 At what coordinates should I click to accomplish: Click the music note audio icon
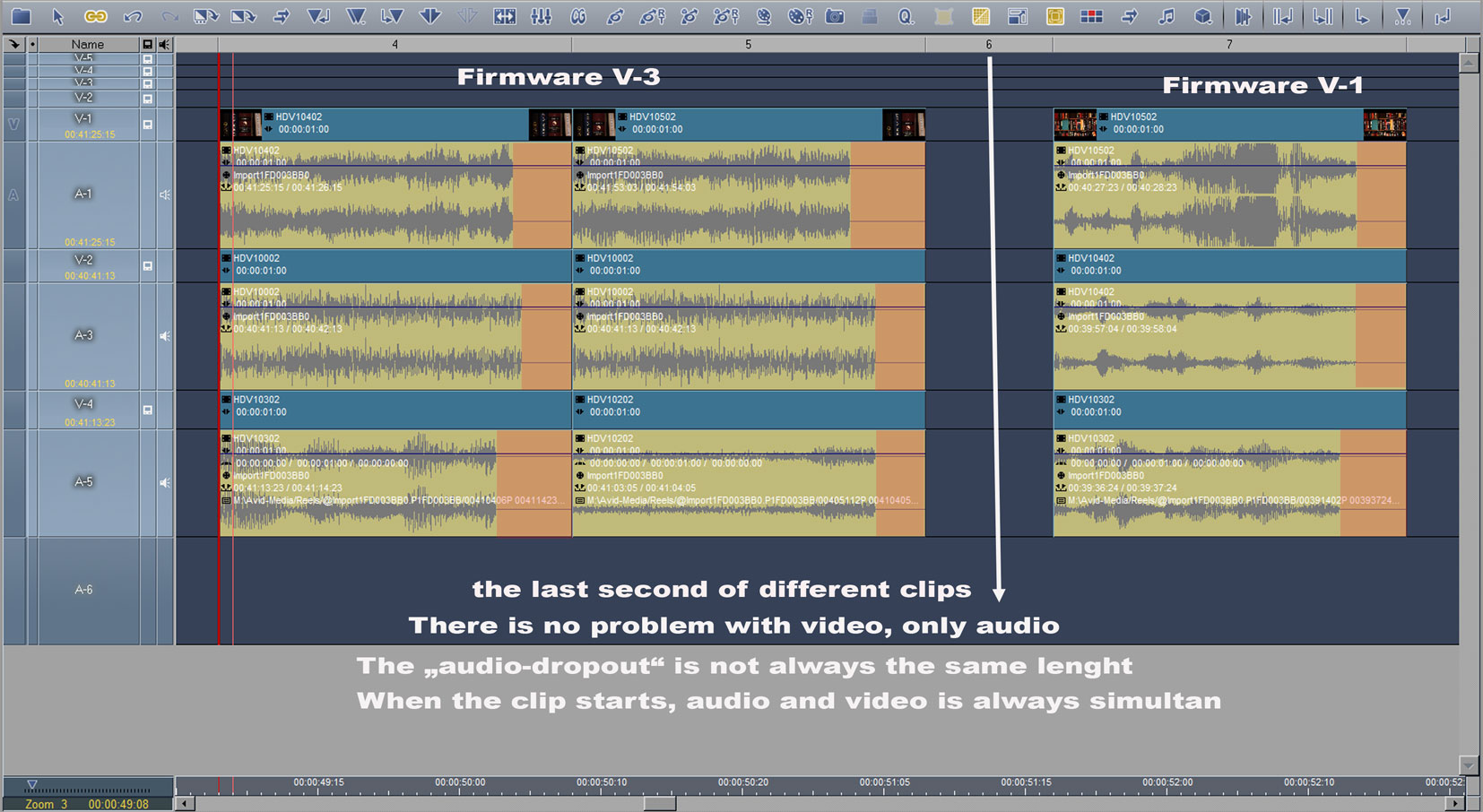[1166, 16]
